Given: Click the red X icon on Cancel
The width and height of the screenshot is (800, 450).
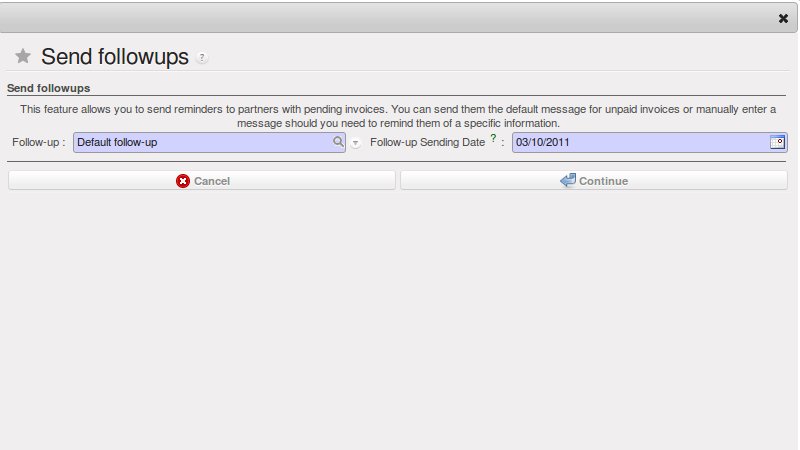Looking at the screenshot, I should coord(183,181).
